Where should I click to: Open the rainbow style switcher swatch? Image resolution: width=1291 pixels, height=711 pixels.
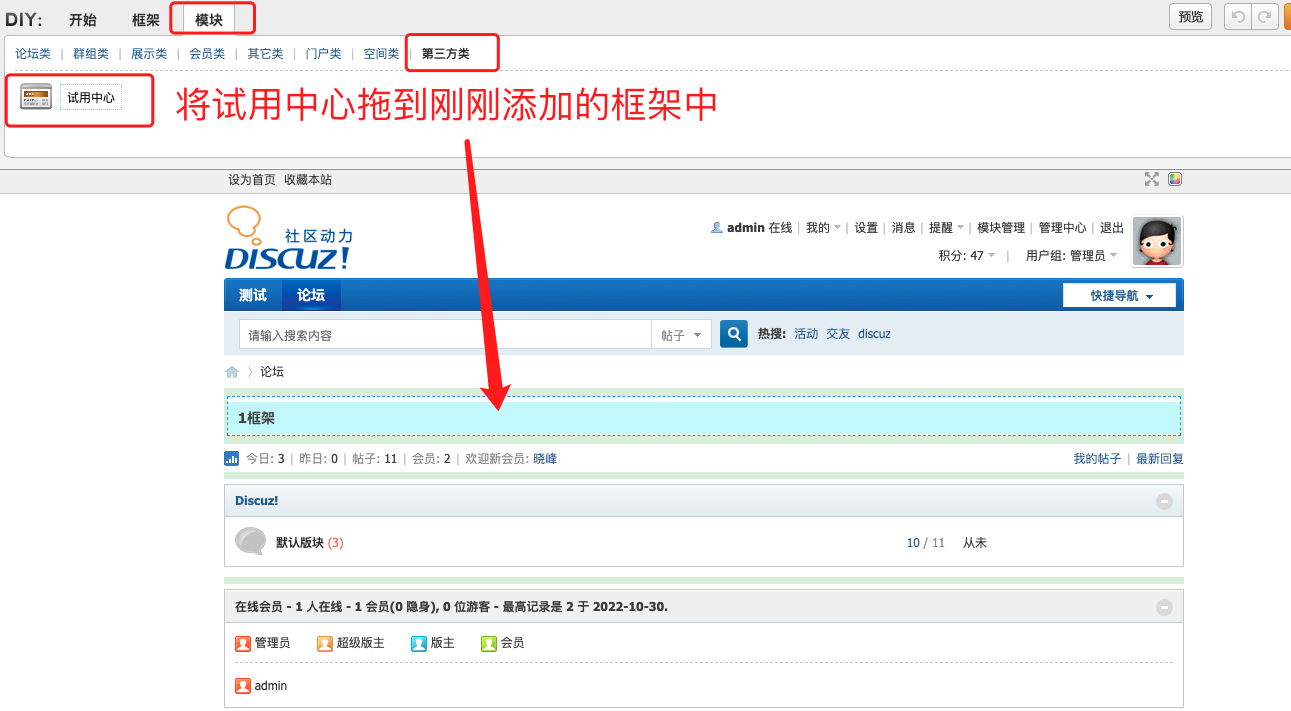1175,179
